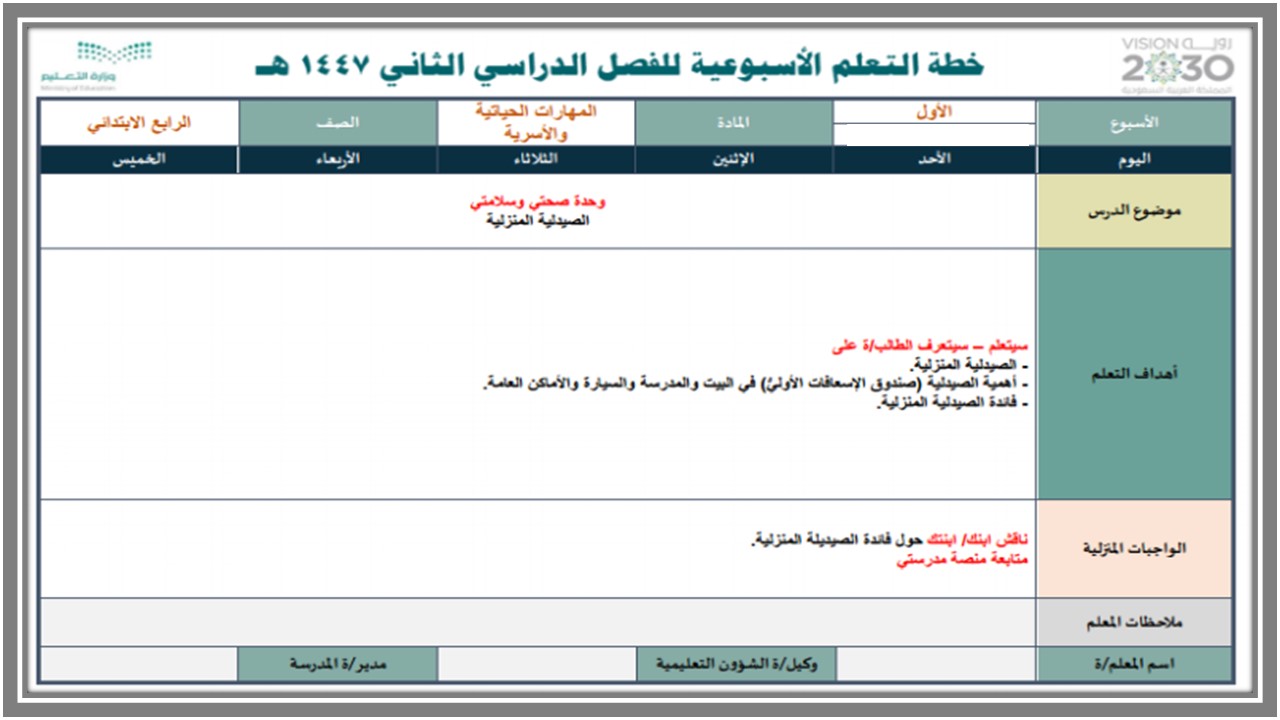Select the 'الأحد' day column
Screen dimensions: 1280x720
pos(934,160)
